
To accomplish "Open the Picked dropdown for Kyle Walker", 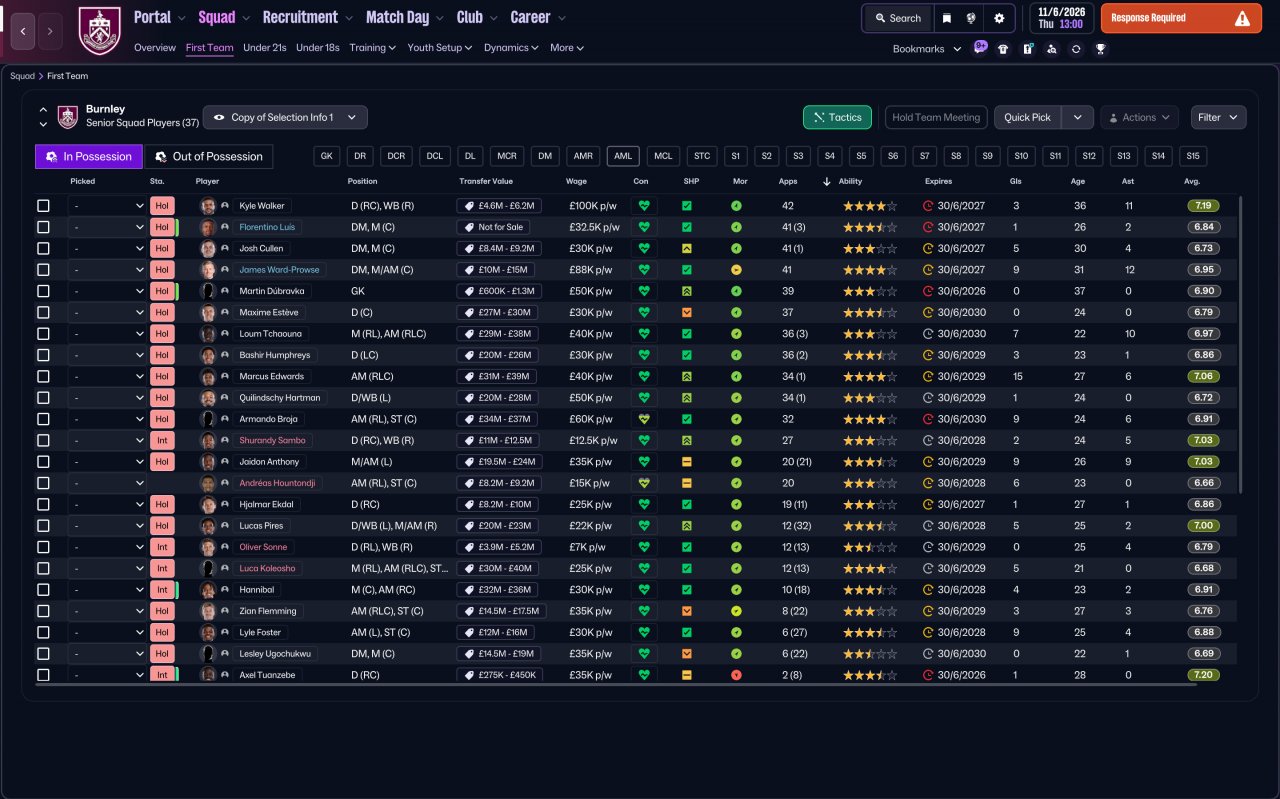I will (107, 206).
